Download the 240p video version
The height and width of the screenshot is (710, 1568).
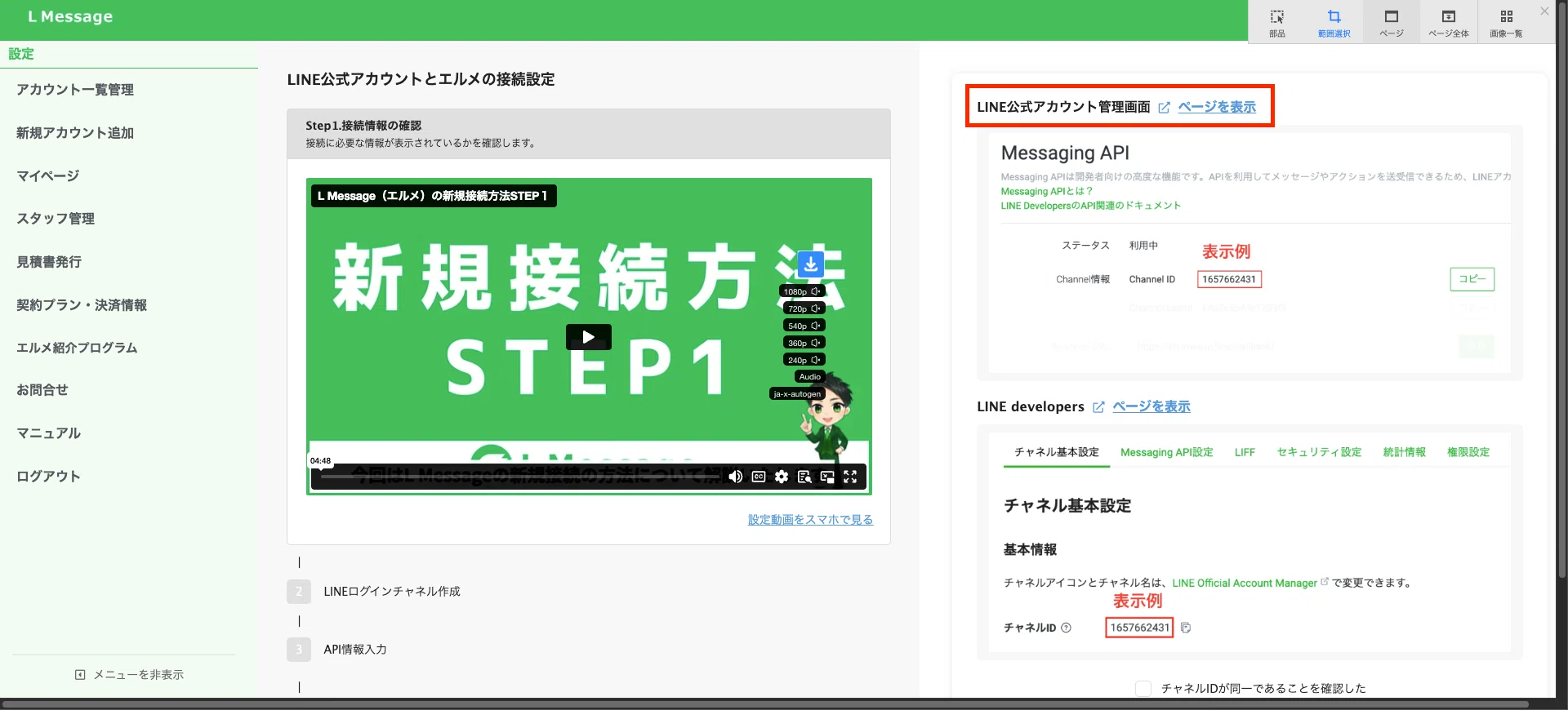(x=804, y=360)
